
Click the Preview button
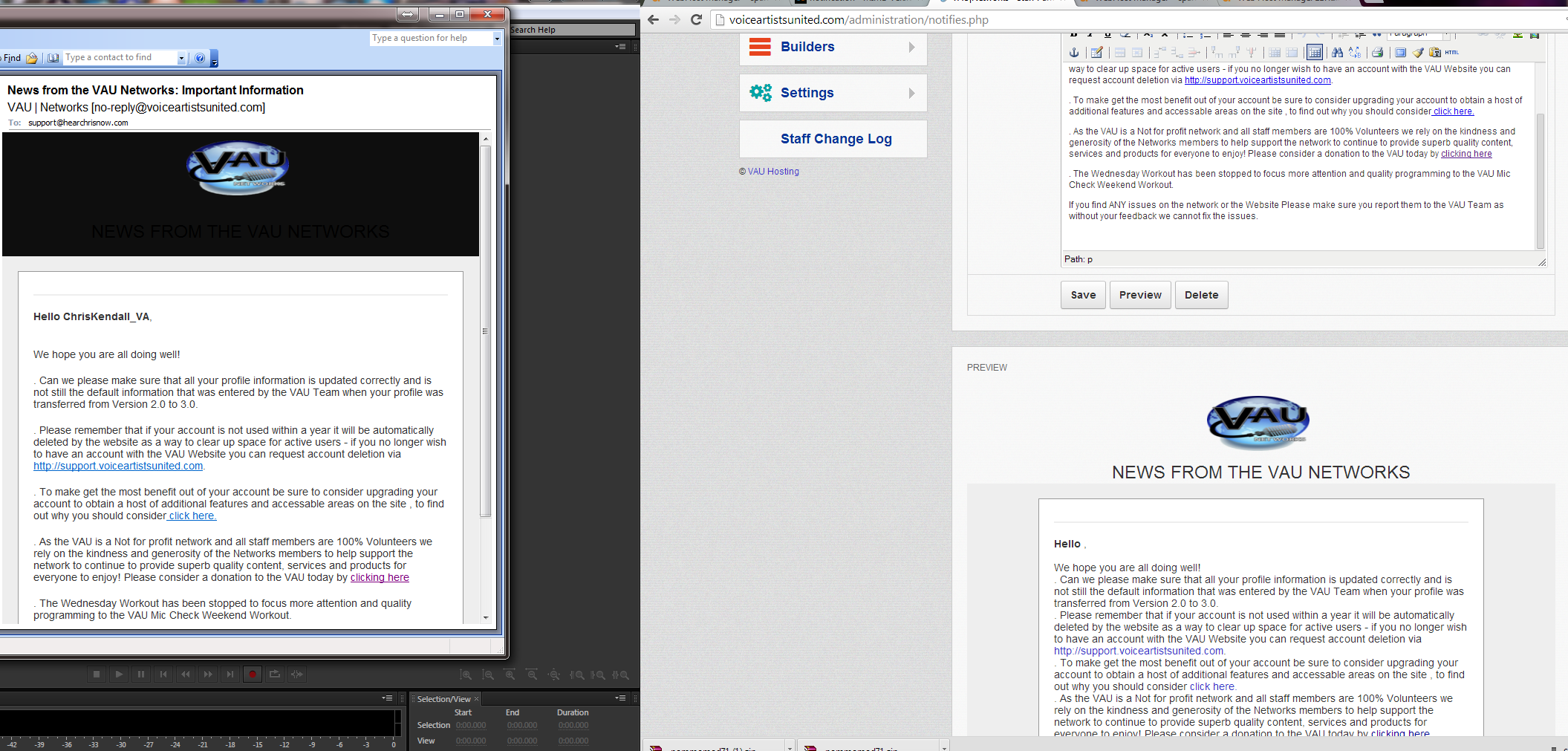coord(1140,295)
